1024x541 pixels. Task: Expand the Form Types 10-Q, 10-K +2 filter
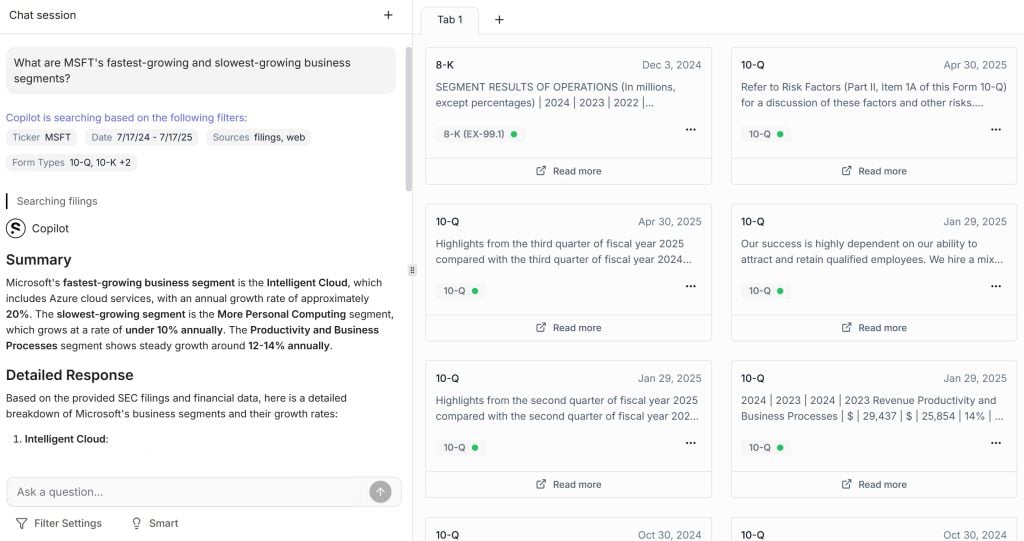click(71, 162)
